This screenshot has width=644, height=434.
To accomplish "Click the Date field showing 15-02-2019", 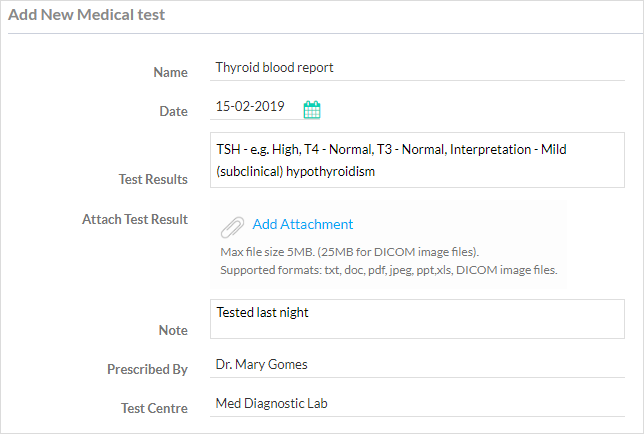I will coord(255,107).
